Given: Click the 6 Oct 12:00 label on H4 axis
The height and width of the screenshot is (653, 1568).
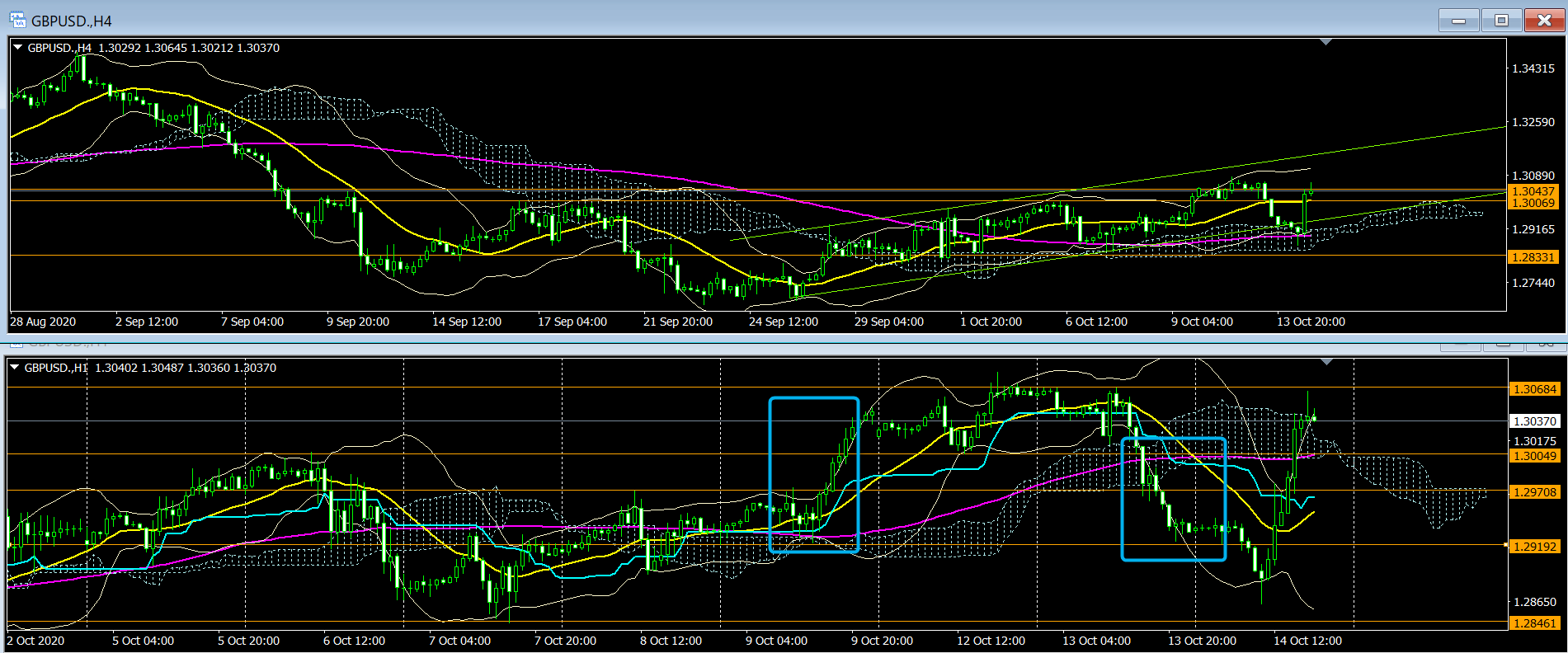Looking at the screenshot, I should pyautogui.click(x=1097, y=322).
